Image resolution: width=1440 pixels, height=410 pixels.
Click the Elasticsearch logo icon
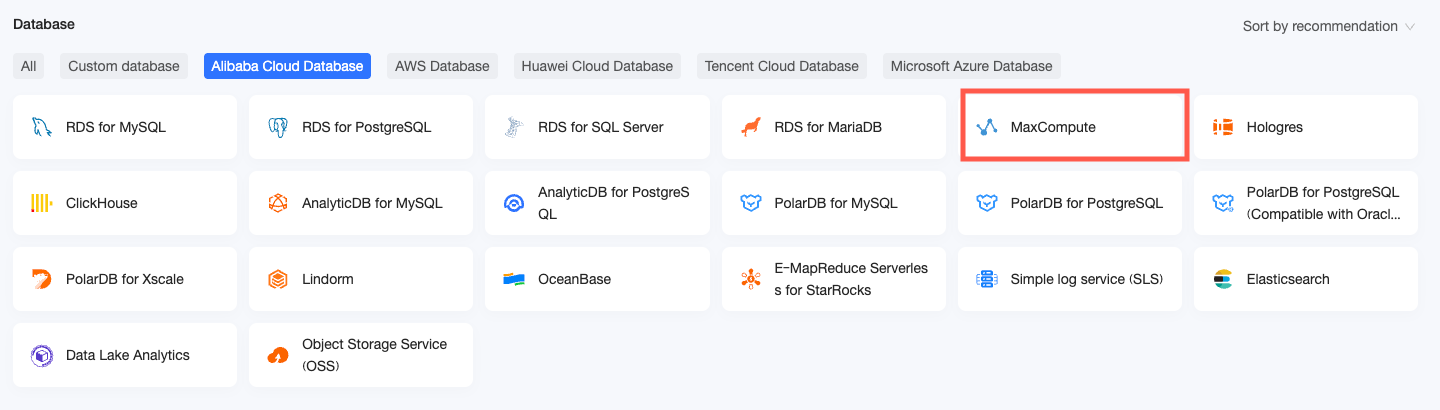[1223, 279]
